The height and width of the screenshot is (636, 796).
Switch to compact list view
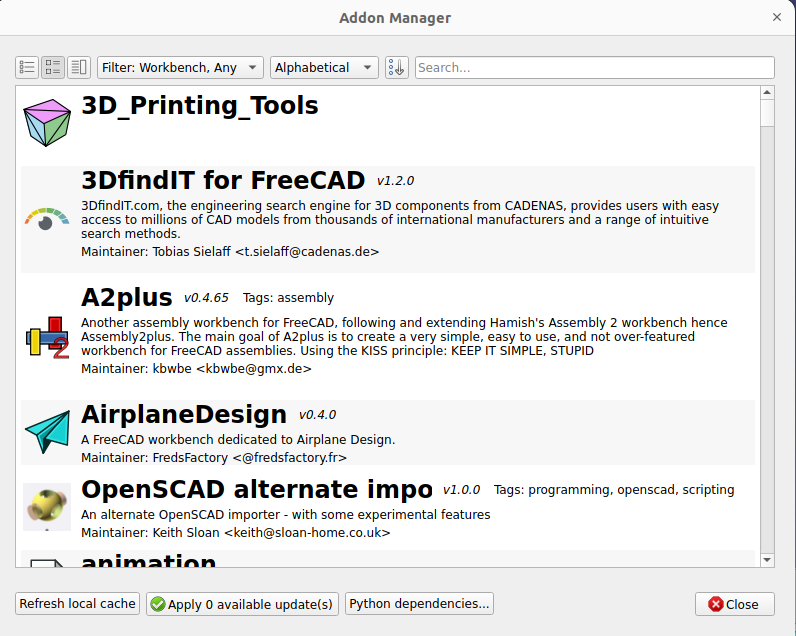27,68
